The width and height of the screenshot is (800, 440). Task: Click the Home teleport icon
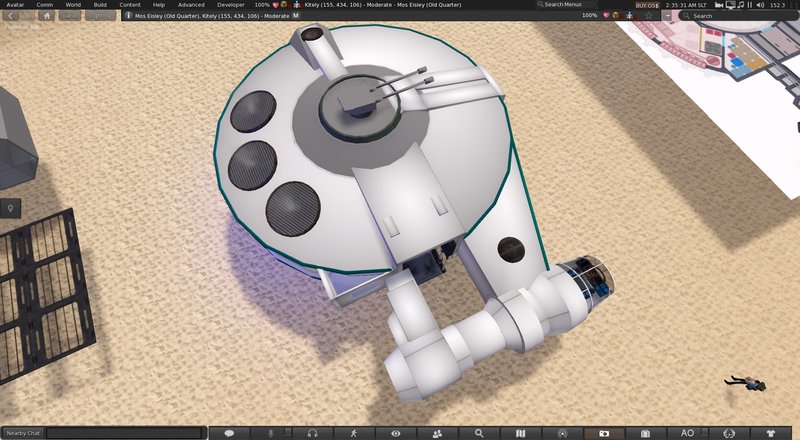[46, 16]
